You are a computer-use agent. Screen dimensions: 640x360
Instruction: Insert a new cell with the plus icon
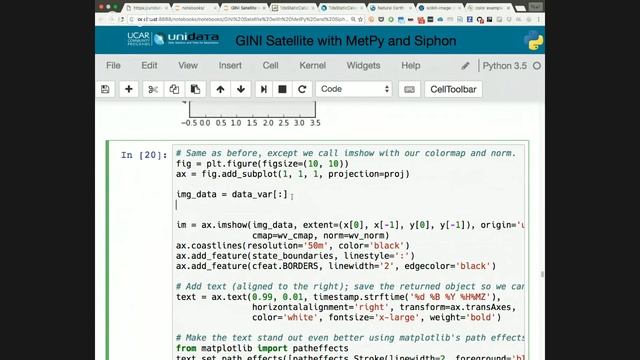(x=129, y=89)
